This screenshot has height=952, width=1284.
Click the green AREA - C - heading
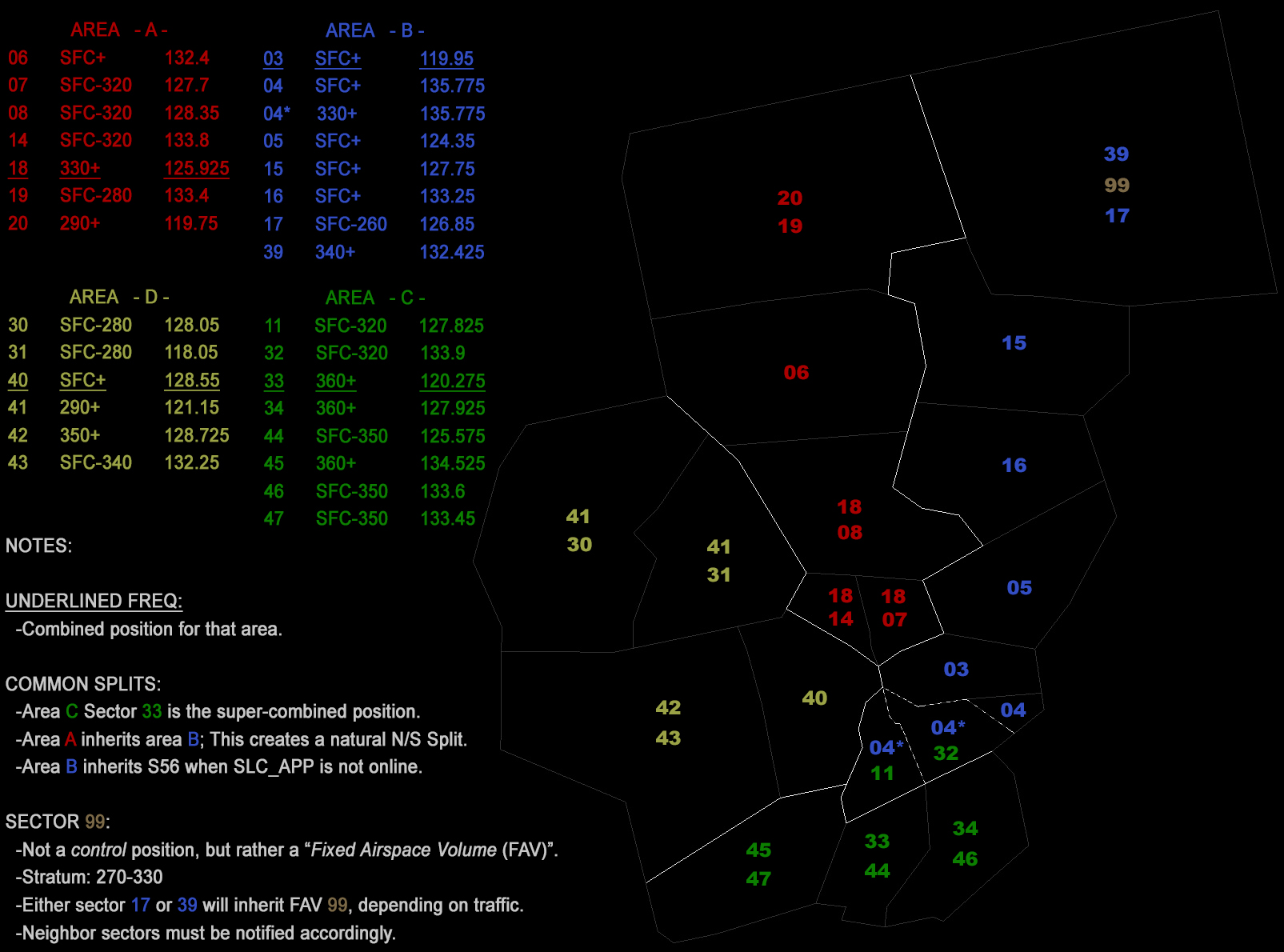(x=374, y=298)
